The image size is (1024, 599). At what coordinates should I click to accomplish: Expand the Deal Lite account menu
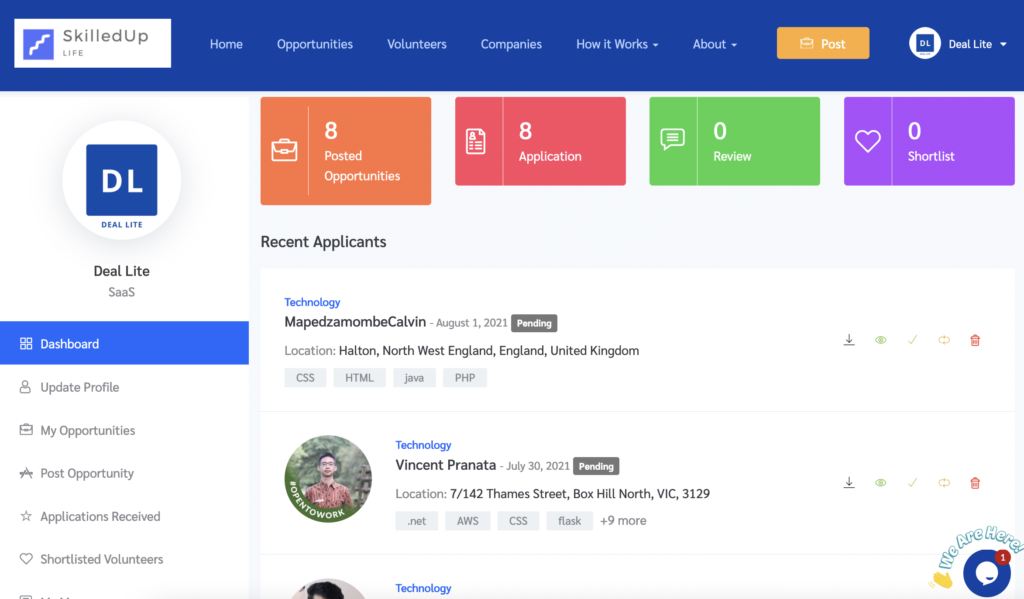[958, 43]
